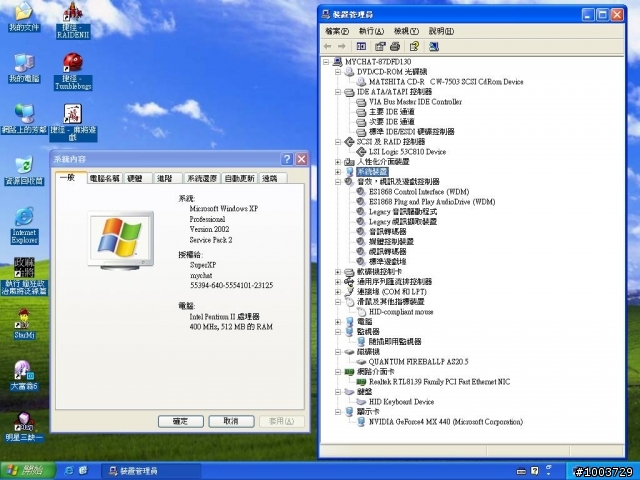This screenshot has height=480, width=640.
Task: Click the 確定 button
Action: pyautogui.click(x=181, y=421)
